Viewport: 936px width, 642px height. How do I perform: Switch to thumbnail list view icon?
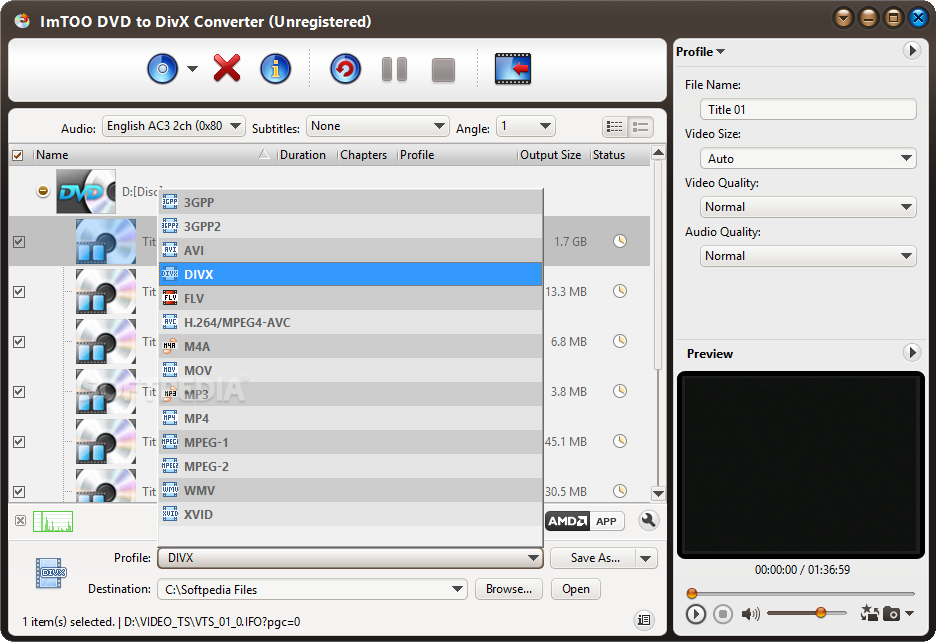(615, 127)
